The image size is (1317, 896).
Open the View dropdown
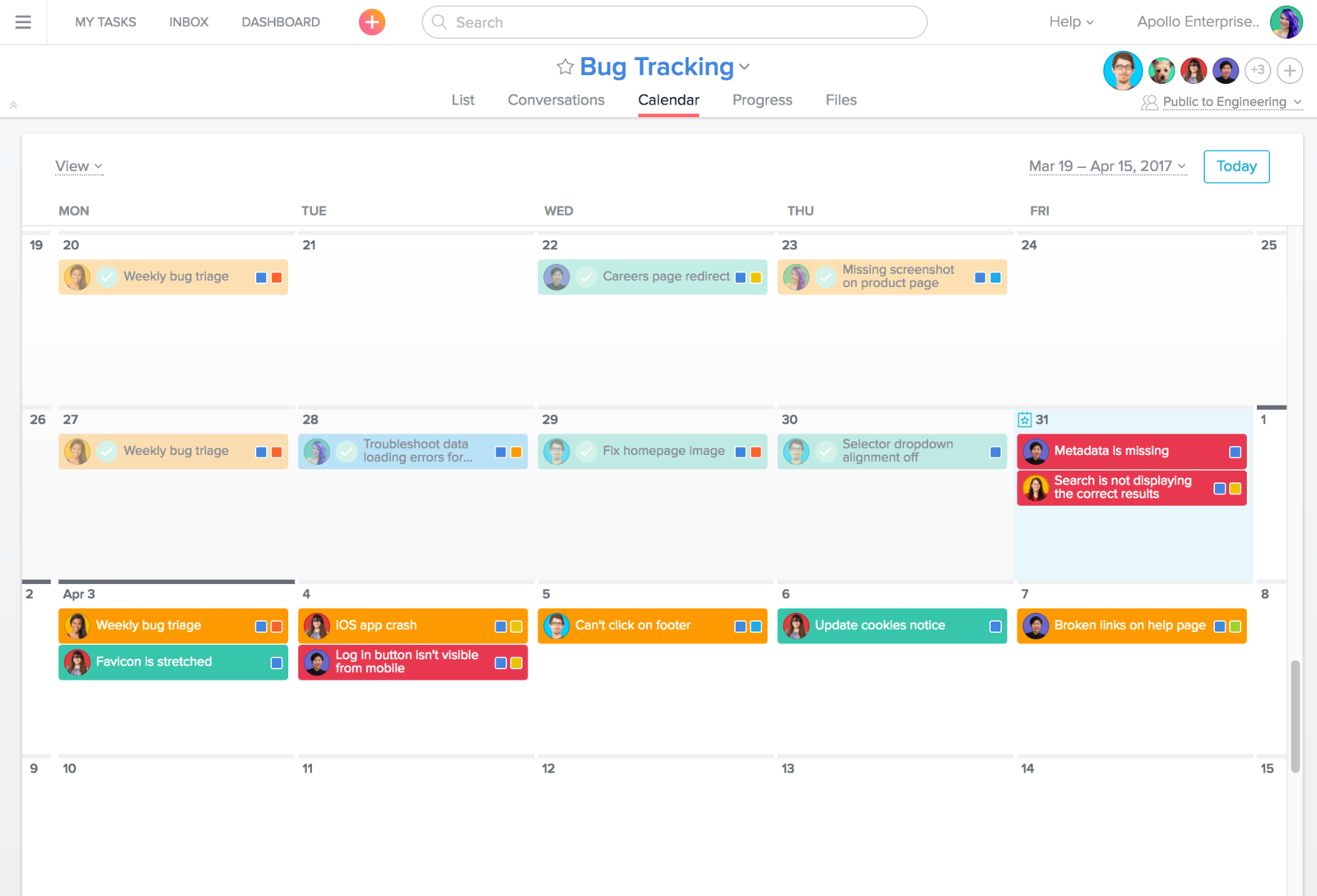point(78,166)
